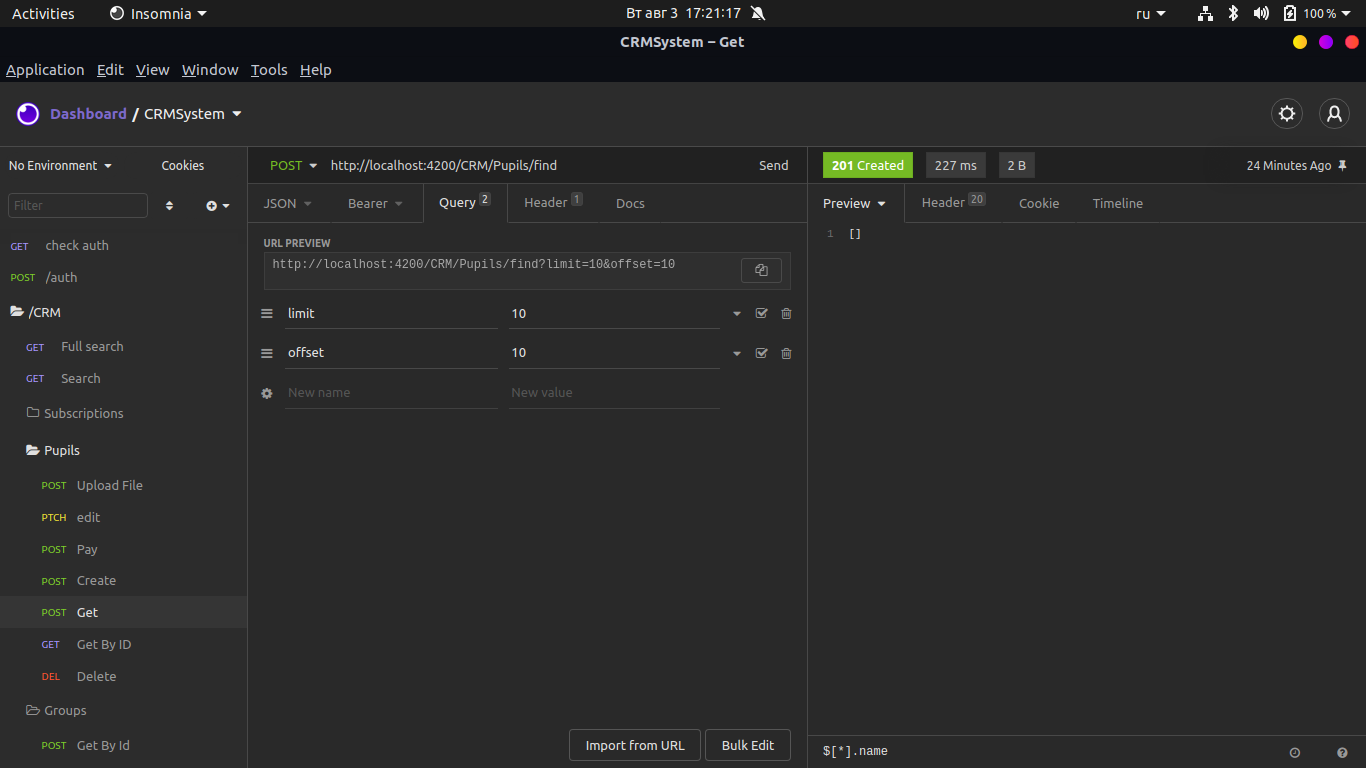Open the offset value type dropdown arrow
This screenshot has height=768, width=1366.
[x=737, y=353]
